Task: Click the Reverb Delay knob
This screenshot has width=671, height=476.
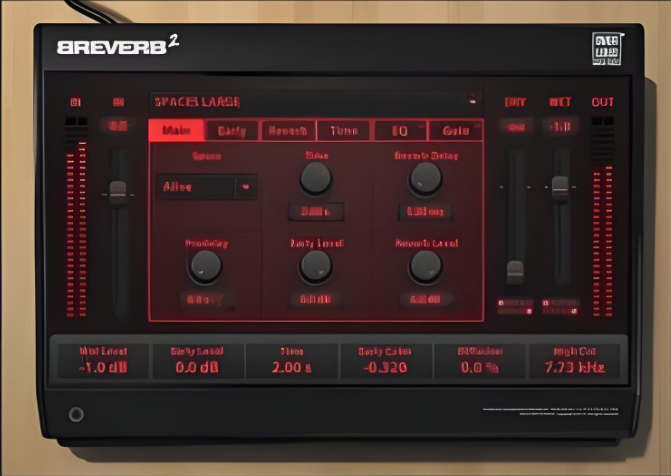Action: click(x=425, y=179)
